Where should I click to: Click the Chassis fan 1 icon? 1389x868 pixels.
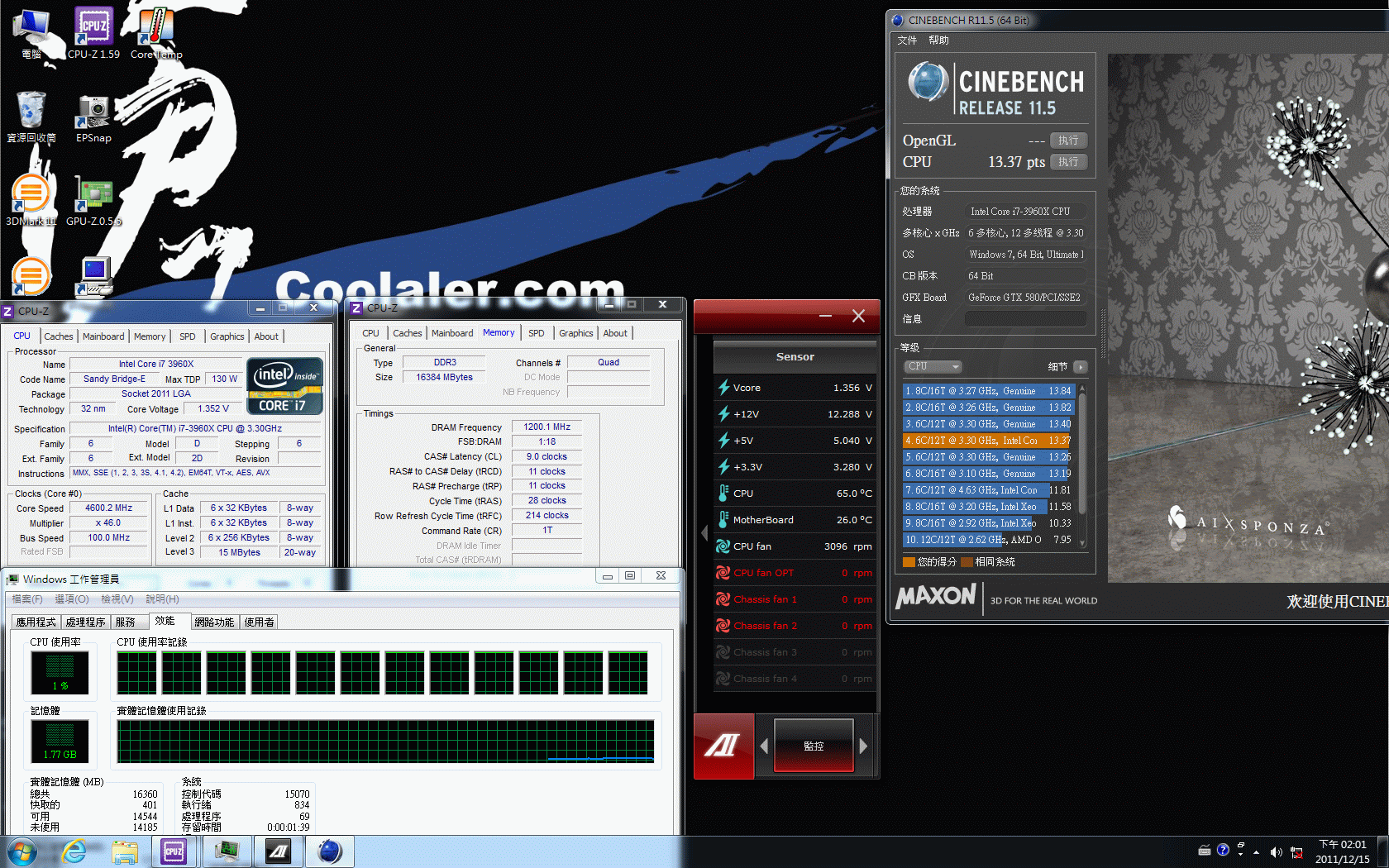[x=723, y=599]
